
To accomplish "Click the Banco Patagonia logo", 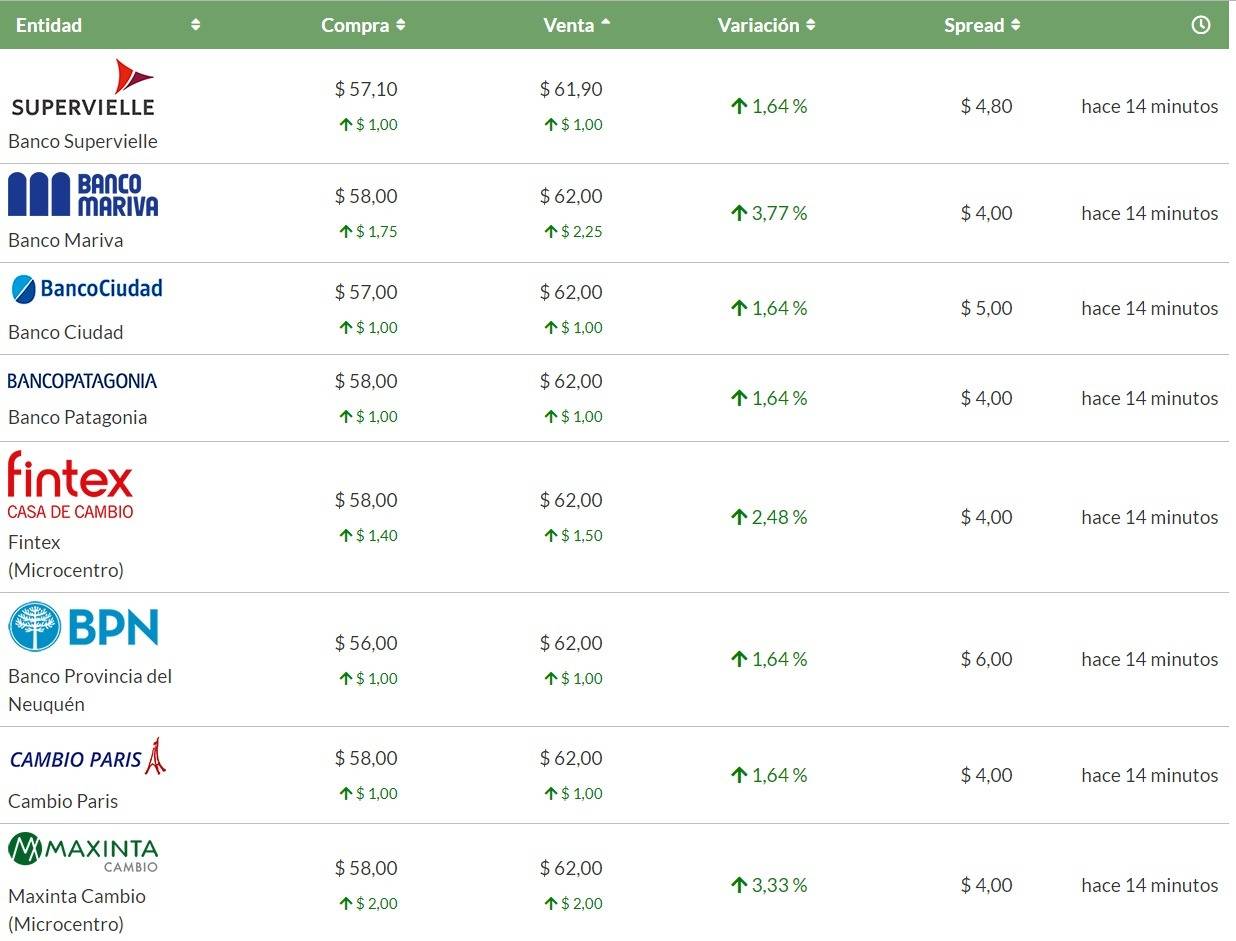I will coord(82,381).
